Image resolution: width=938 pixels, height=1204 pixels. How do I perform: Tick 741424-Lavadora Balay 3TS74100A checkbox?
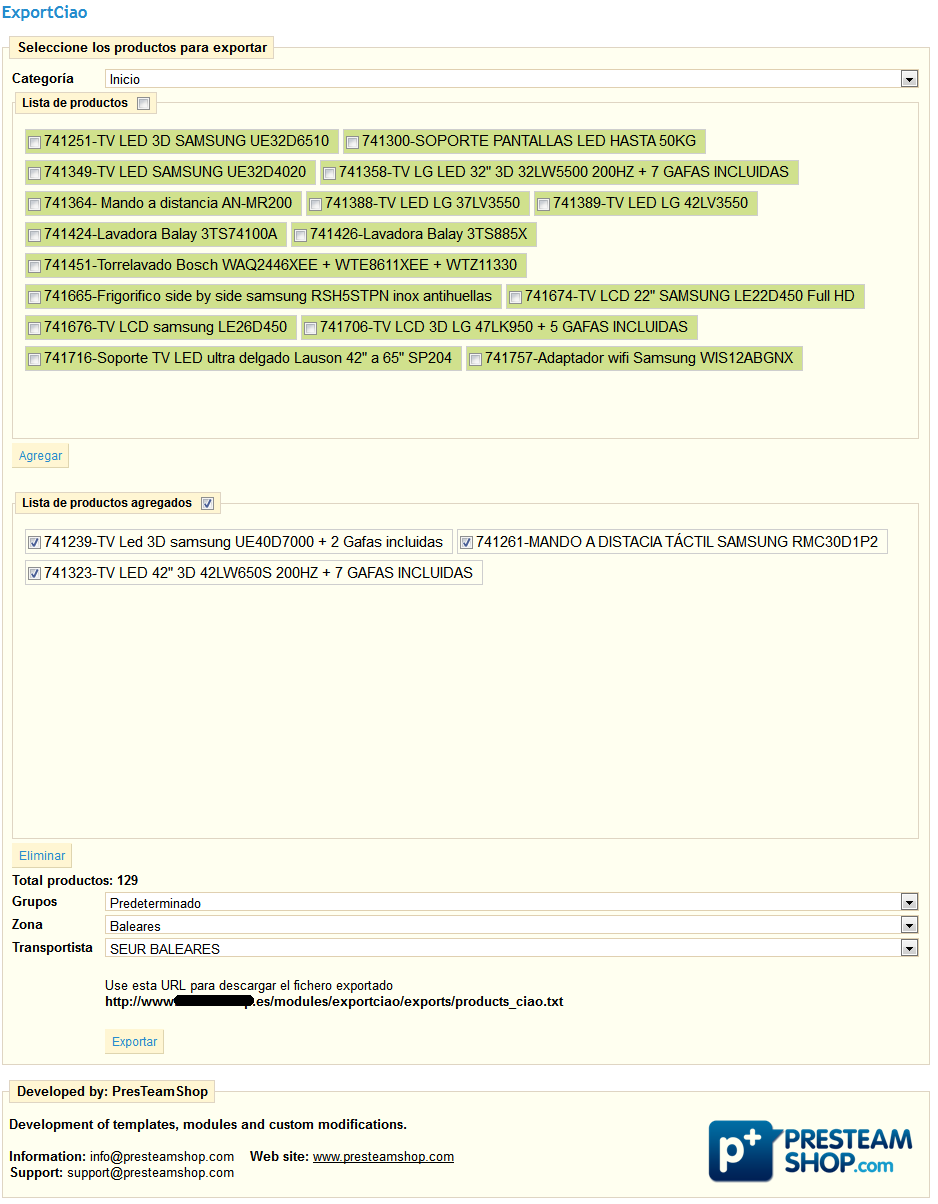click(x=35, y=235)
